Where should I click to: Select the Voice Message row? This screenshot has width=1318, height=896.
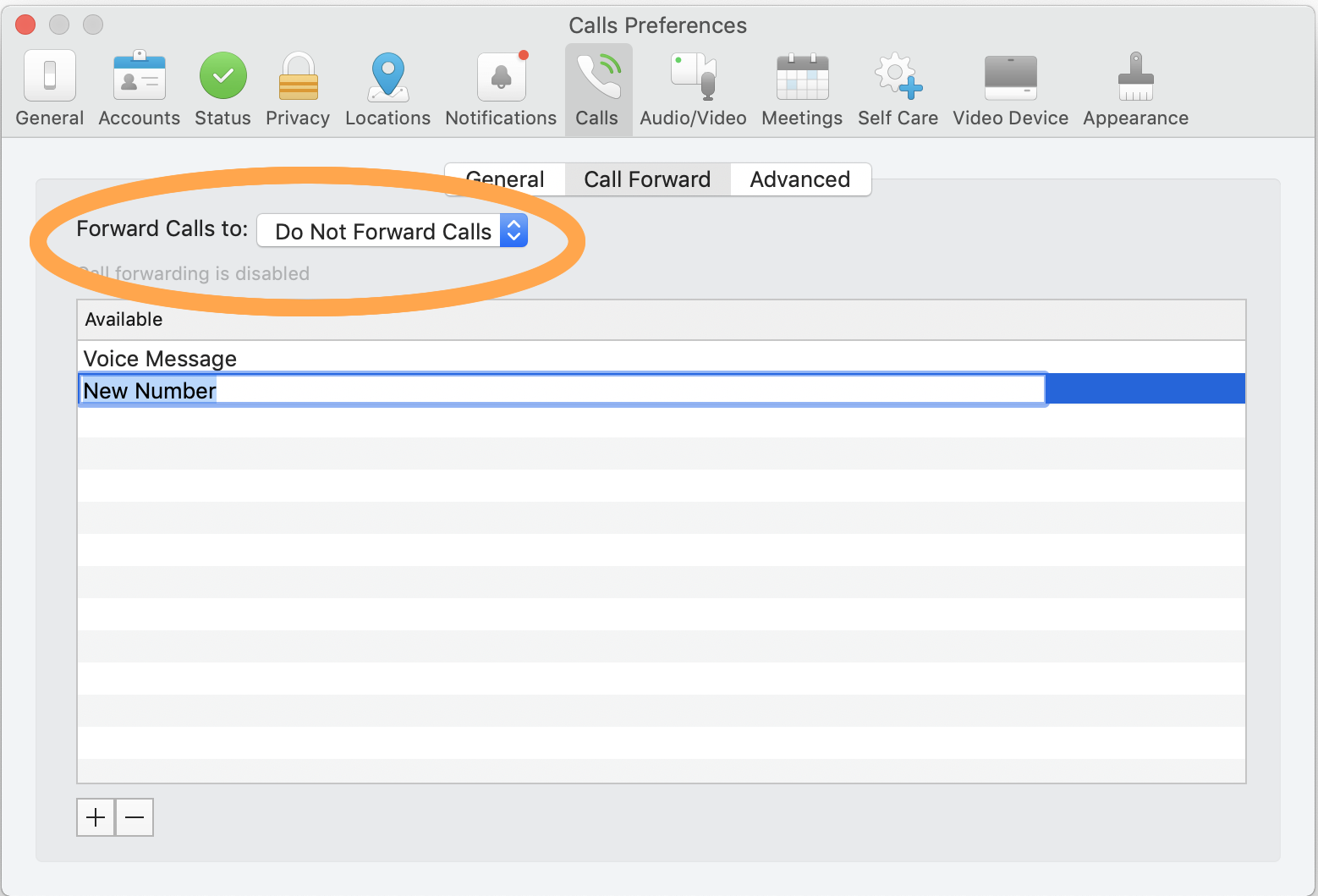[161, 359]
